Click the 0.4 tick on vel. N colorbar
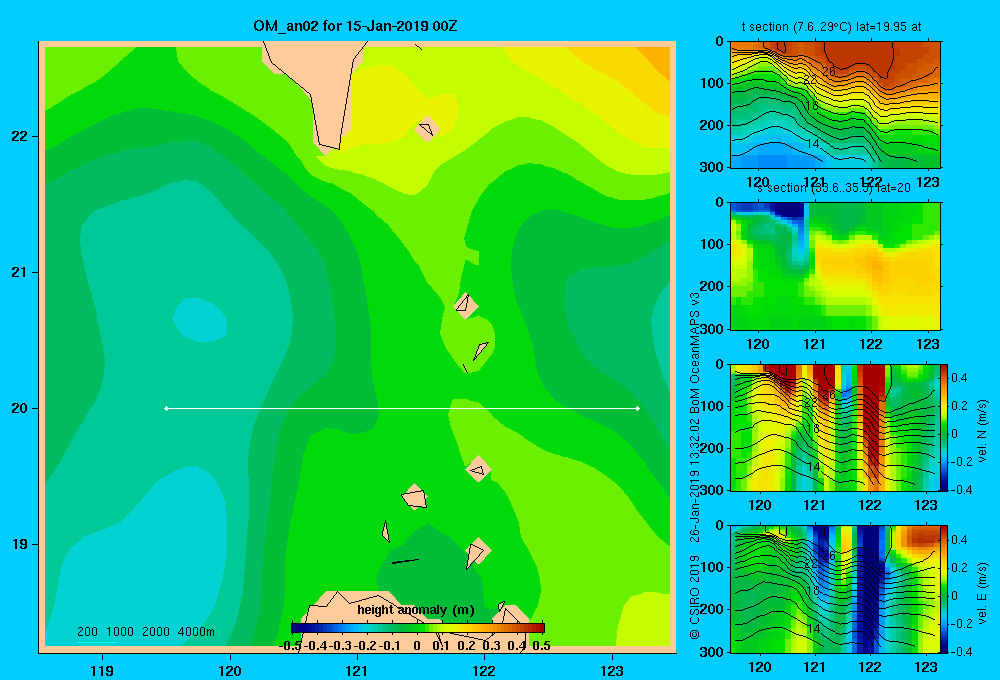The height and width of the screenshot is (680, 1000). point(959,378)
